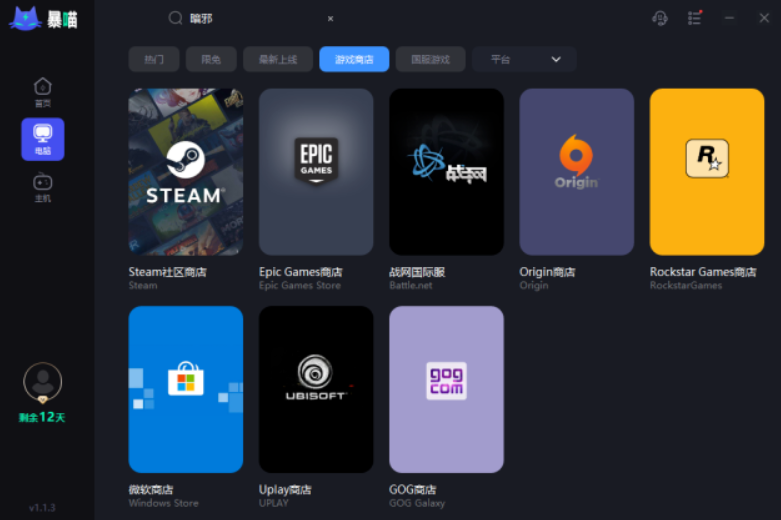Open the task list menu icon in title bar

(695, 18)
